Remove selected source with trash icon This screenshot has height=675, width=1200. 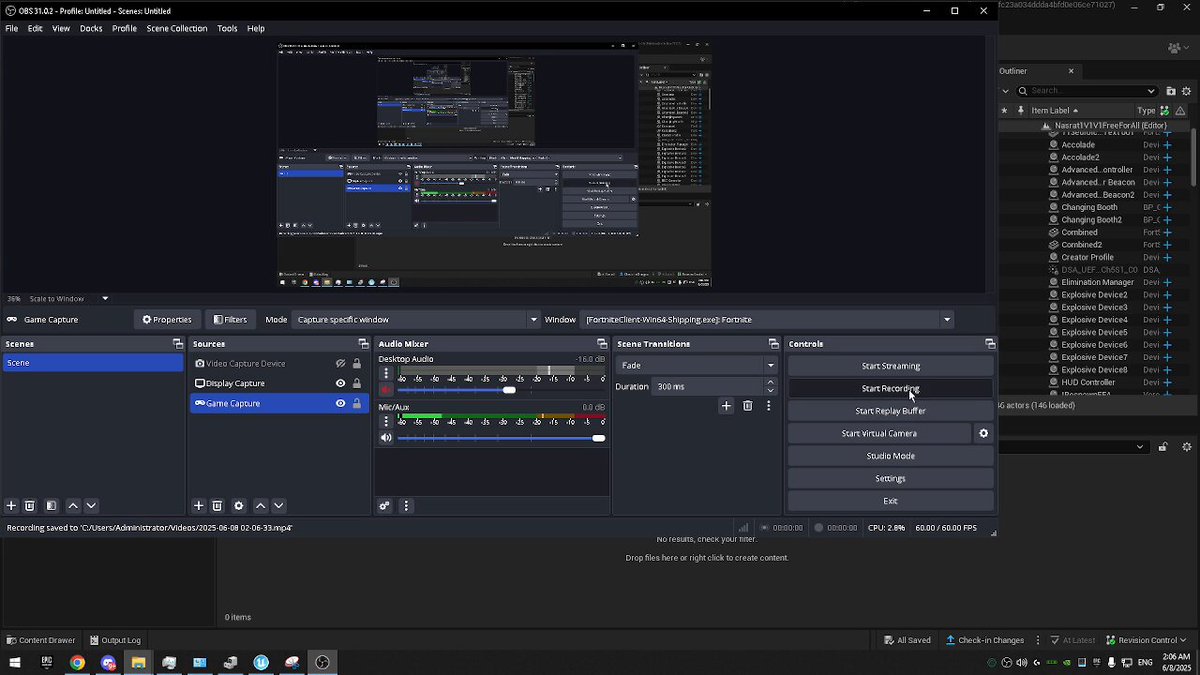(217, 506)
